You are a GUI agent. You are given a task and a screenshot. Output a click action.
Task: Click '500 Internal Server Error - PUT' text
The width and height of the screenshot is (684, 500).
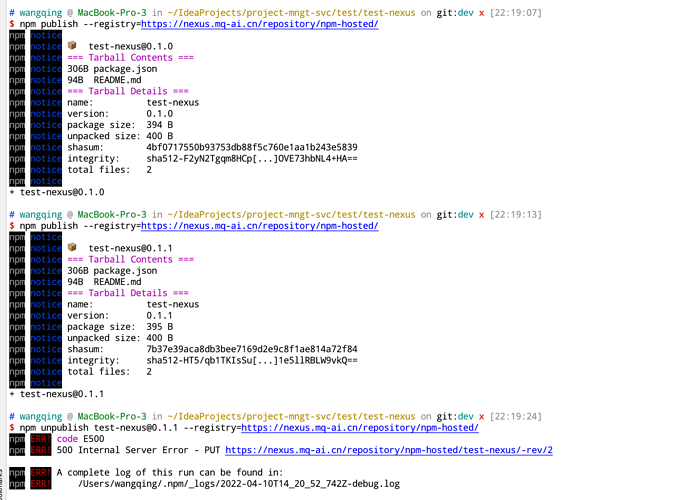click(x=138, y=450)
